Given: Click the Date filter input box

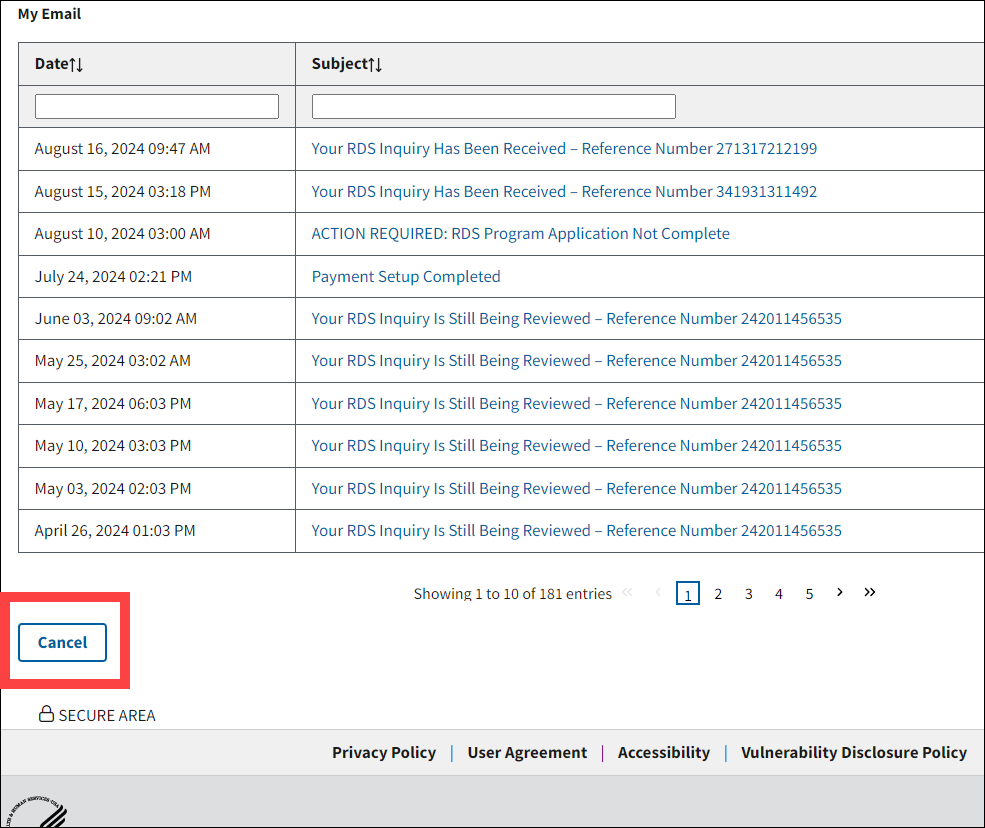Looking at the screenshot, I should pos(157,107).
